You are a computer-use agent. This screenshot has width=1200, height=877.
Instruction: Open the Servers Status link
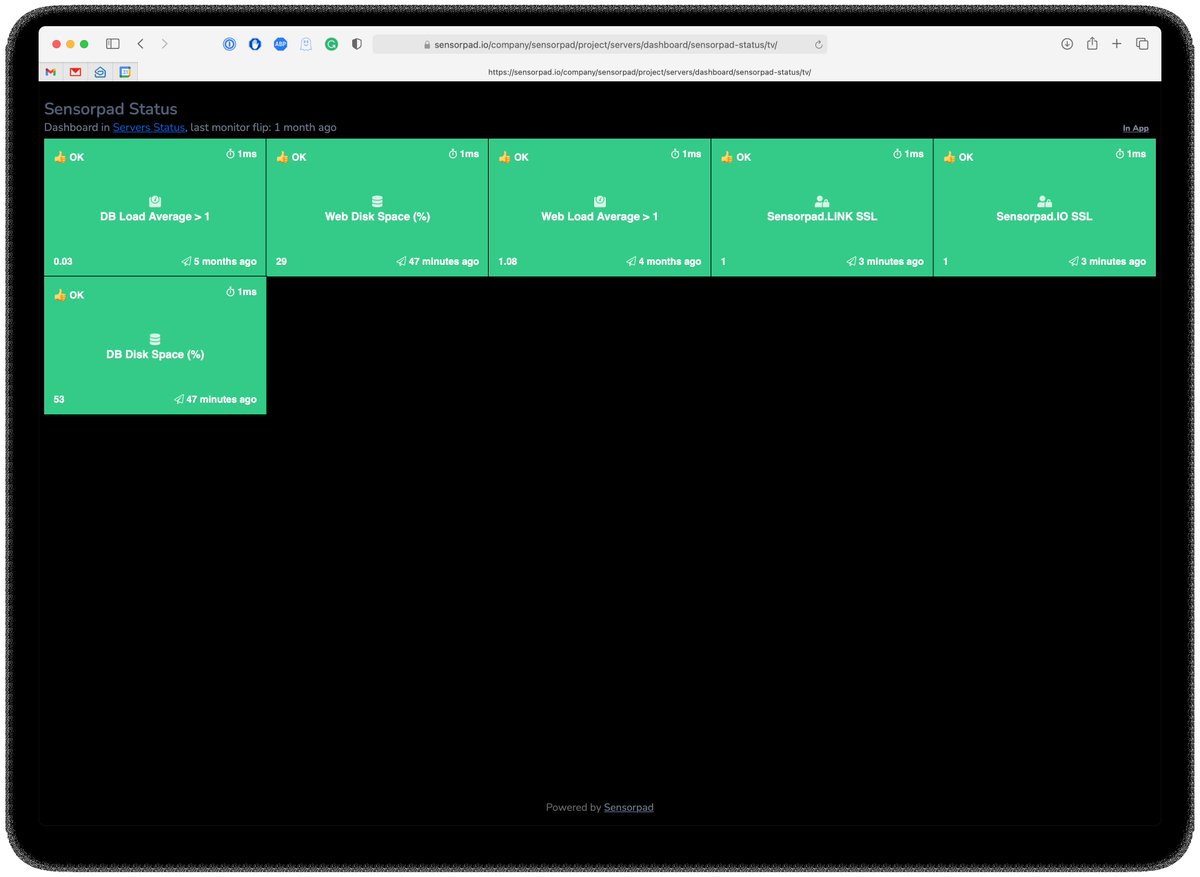(x=149, y=127)
